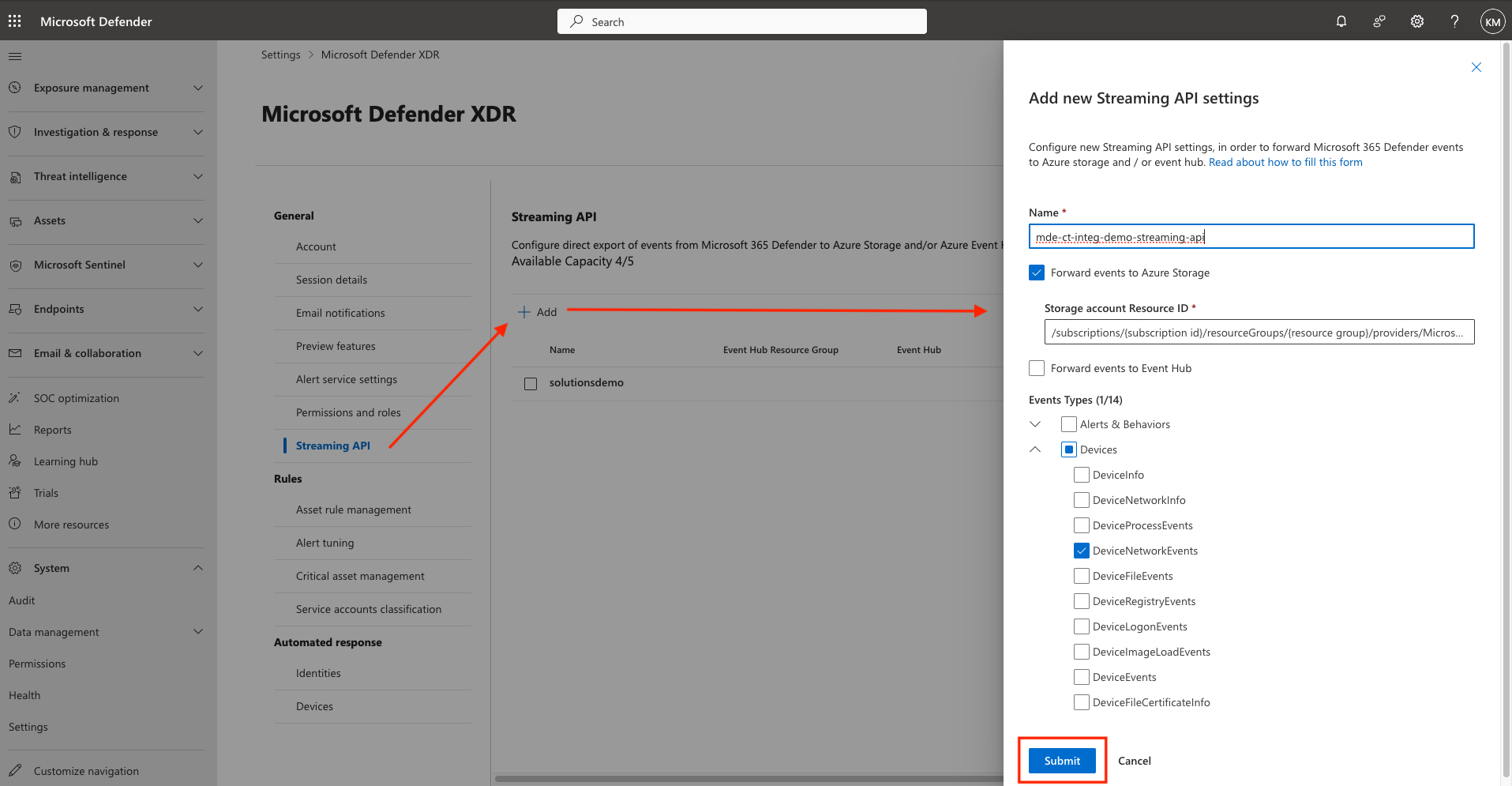This screenshot has height=786, width=1512.
Task: Open 'Read about how to fill this form' link
Action: [1285, 162]
